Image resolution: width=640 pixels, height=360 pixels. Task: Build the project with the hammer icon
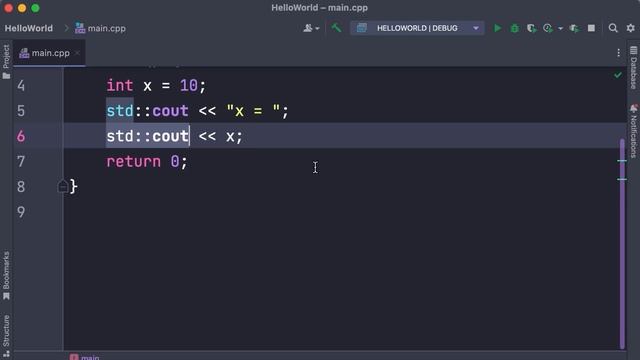coord(336,28)
